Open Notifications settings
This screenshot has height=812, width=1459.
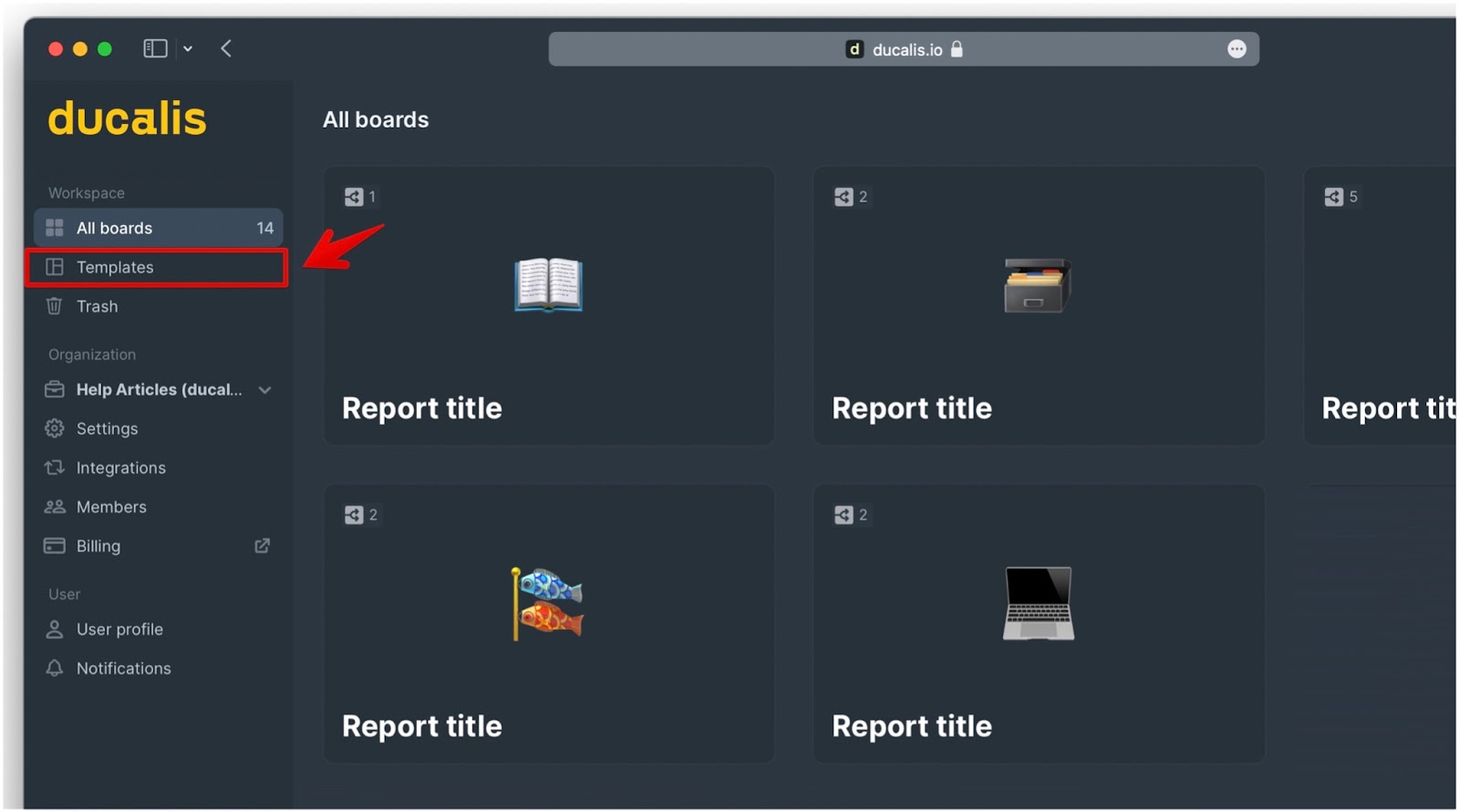click(x=158, y=668)
